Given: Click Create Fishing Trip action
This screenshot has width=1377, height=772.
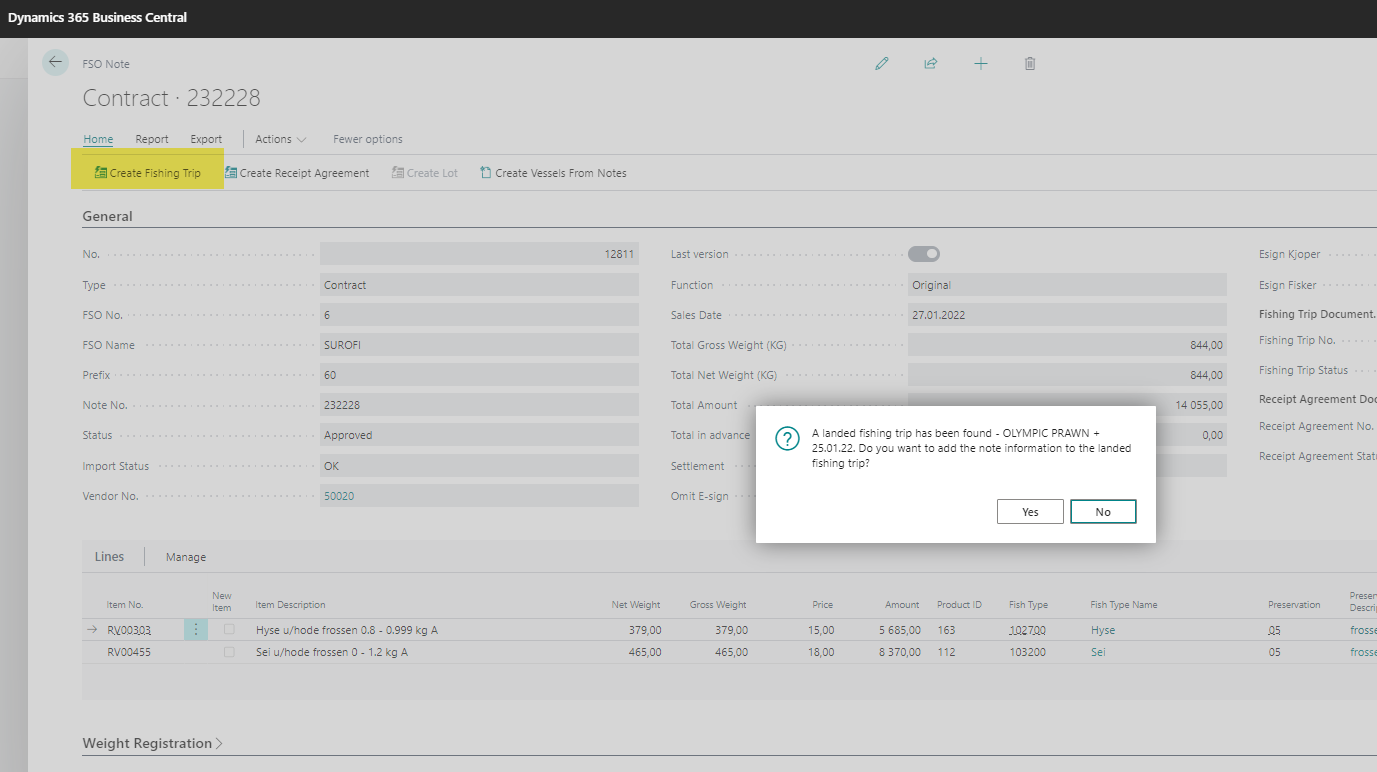Looking at the screenshot, I should [x=147, y=173].
